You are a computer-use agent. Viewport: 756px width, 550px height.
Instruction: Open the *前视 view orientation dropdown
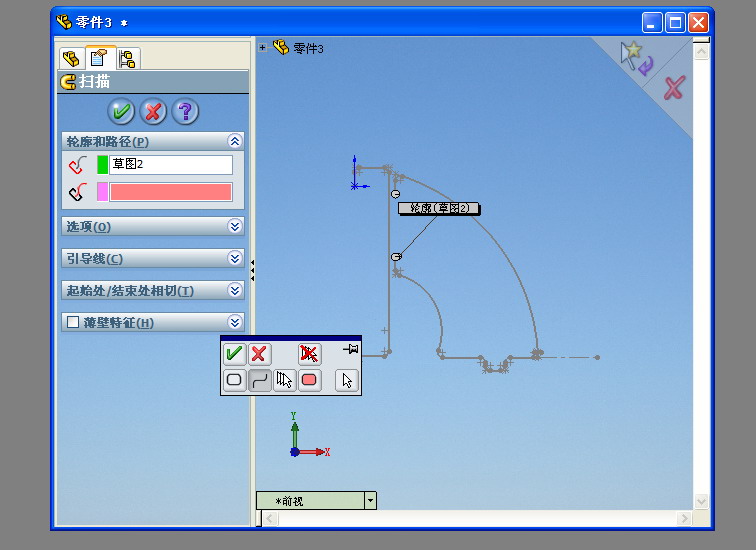tap(370, 500)
